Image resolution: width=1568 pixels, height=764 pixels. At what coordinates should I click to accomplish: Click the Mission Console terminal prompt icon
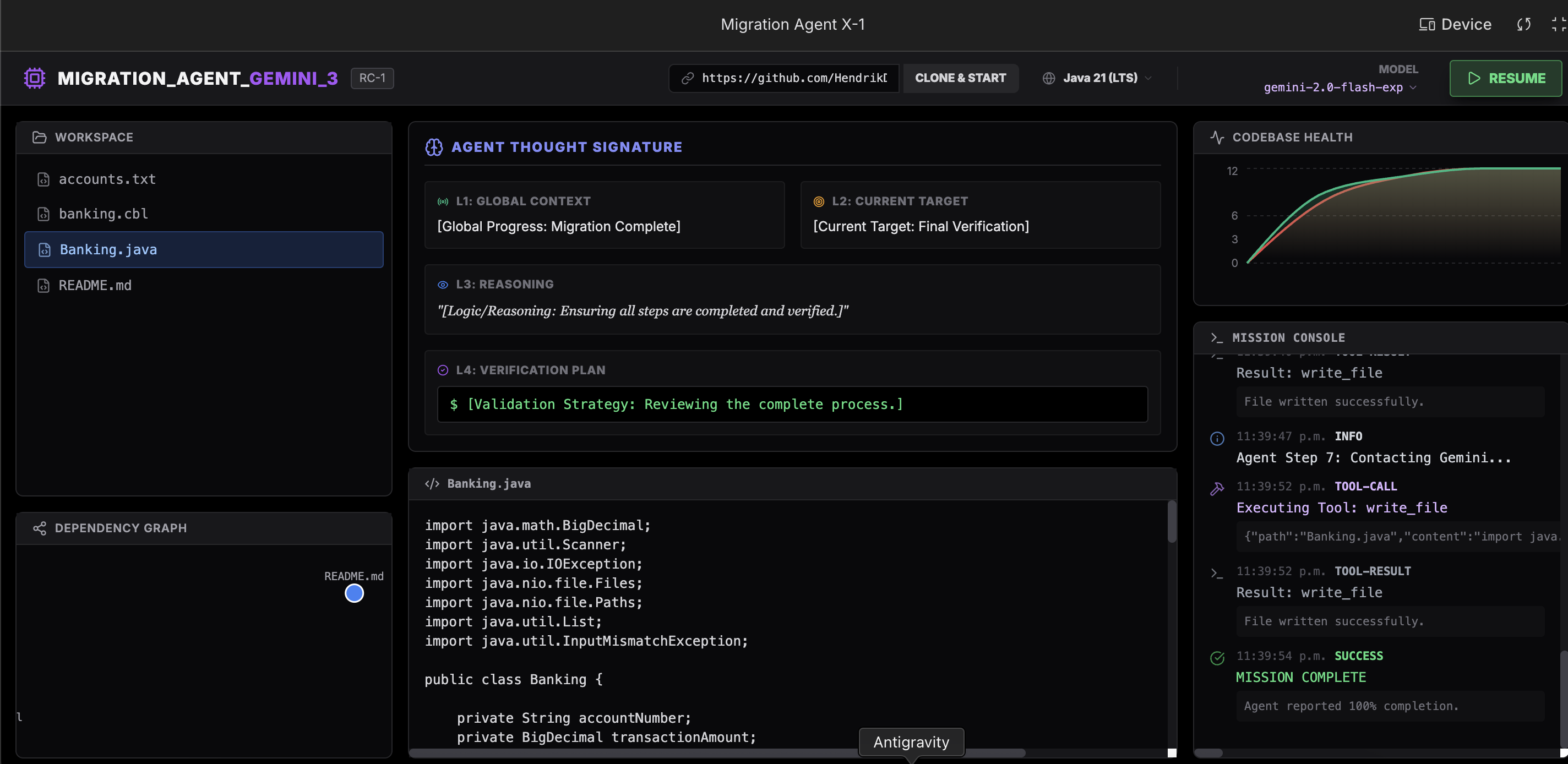1217,337
